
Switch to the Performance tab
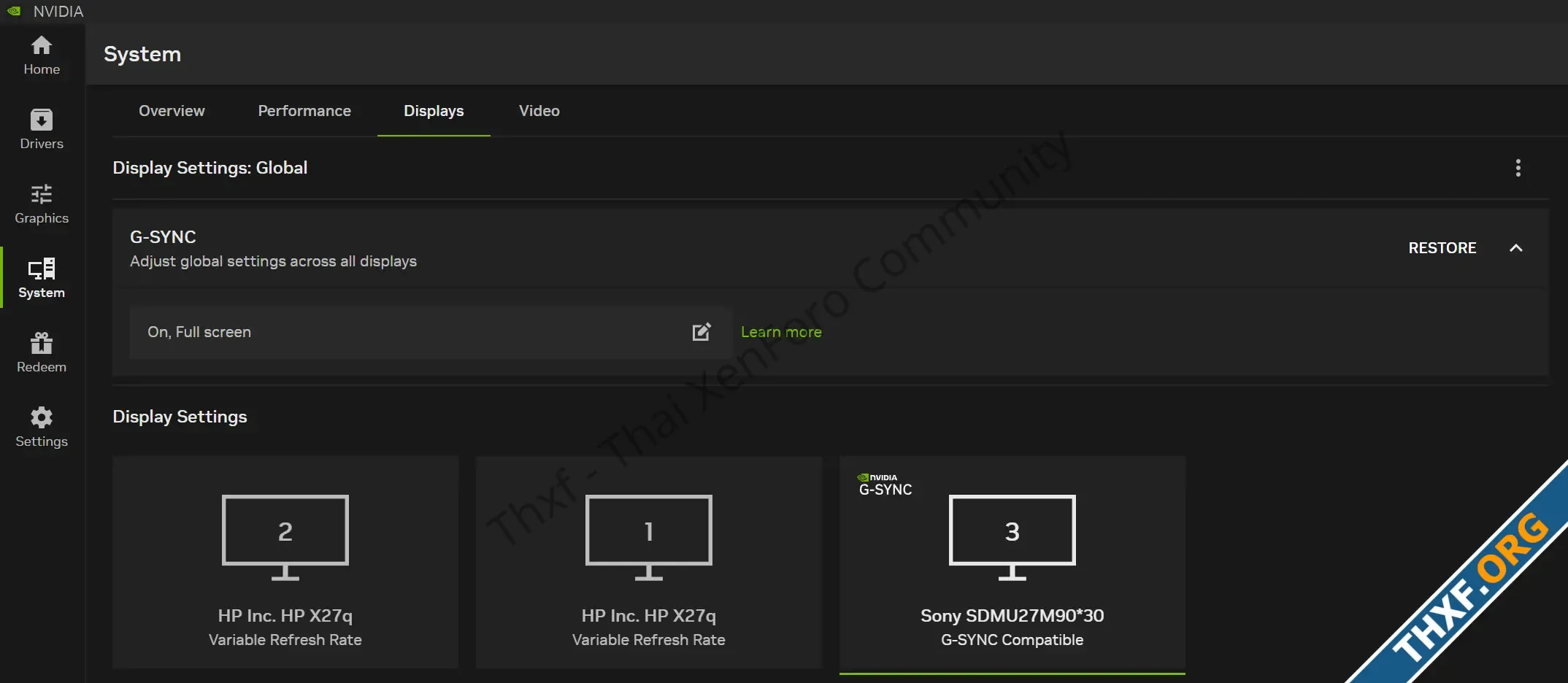click(x=304, y=111)
